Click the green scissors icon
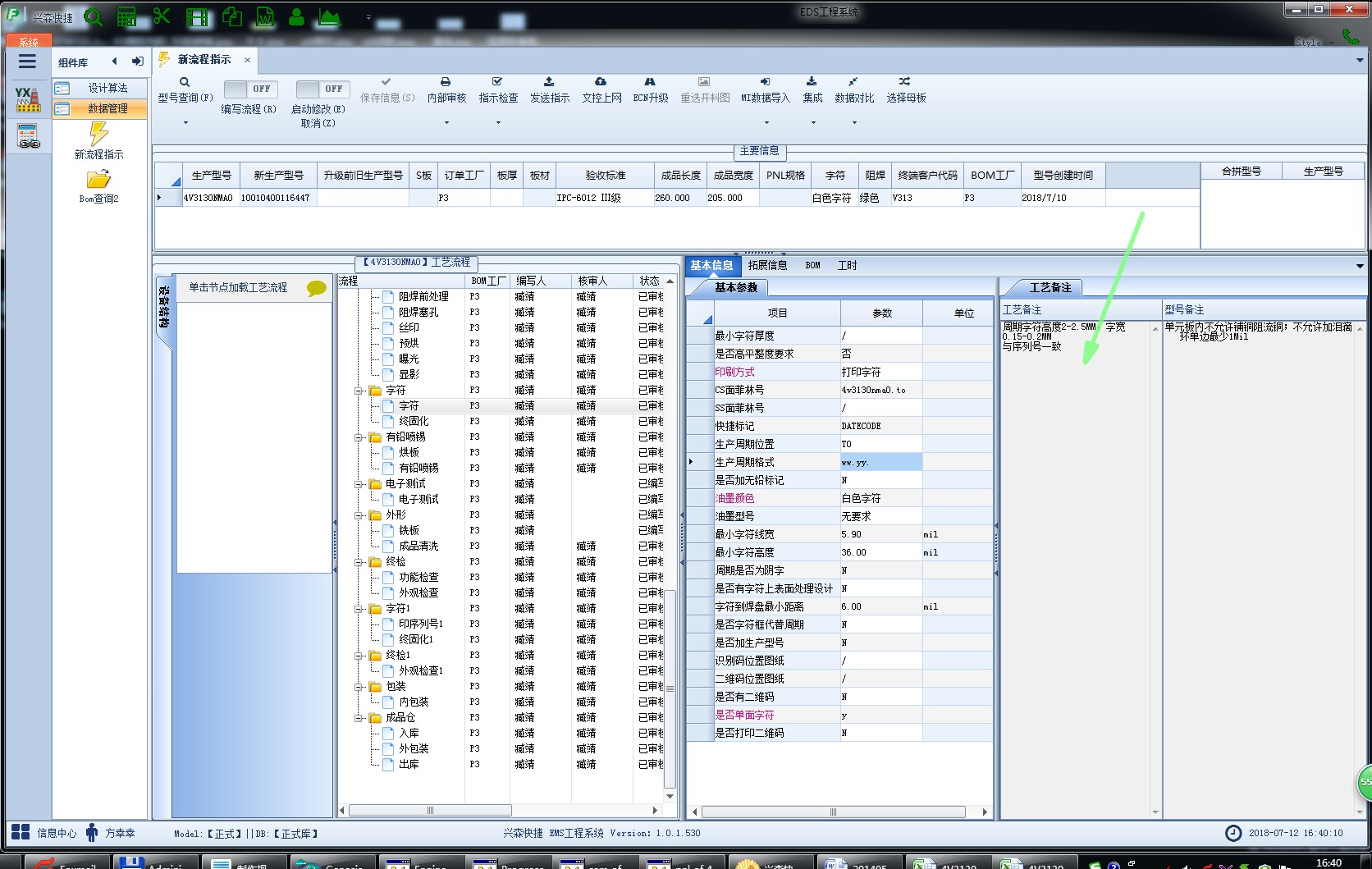The width and height of the screenshot is (1372, 869). coord(162,16)
